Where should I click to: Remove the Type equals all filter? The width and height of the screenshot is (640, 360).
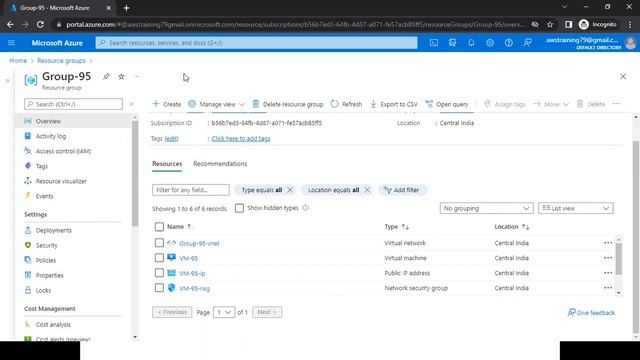coord(290,190)
